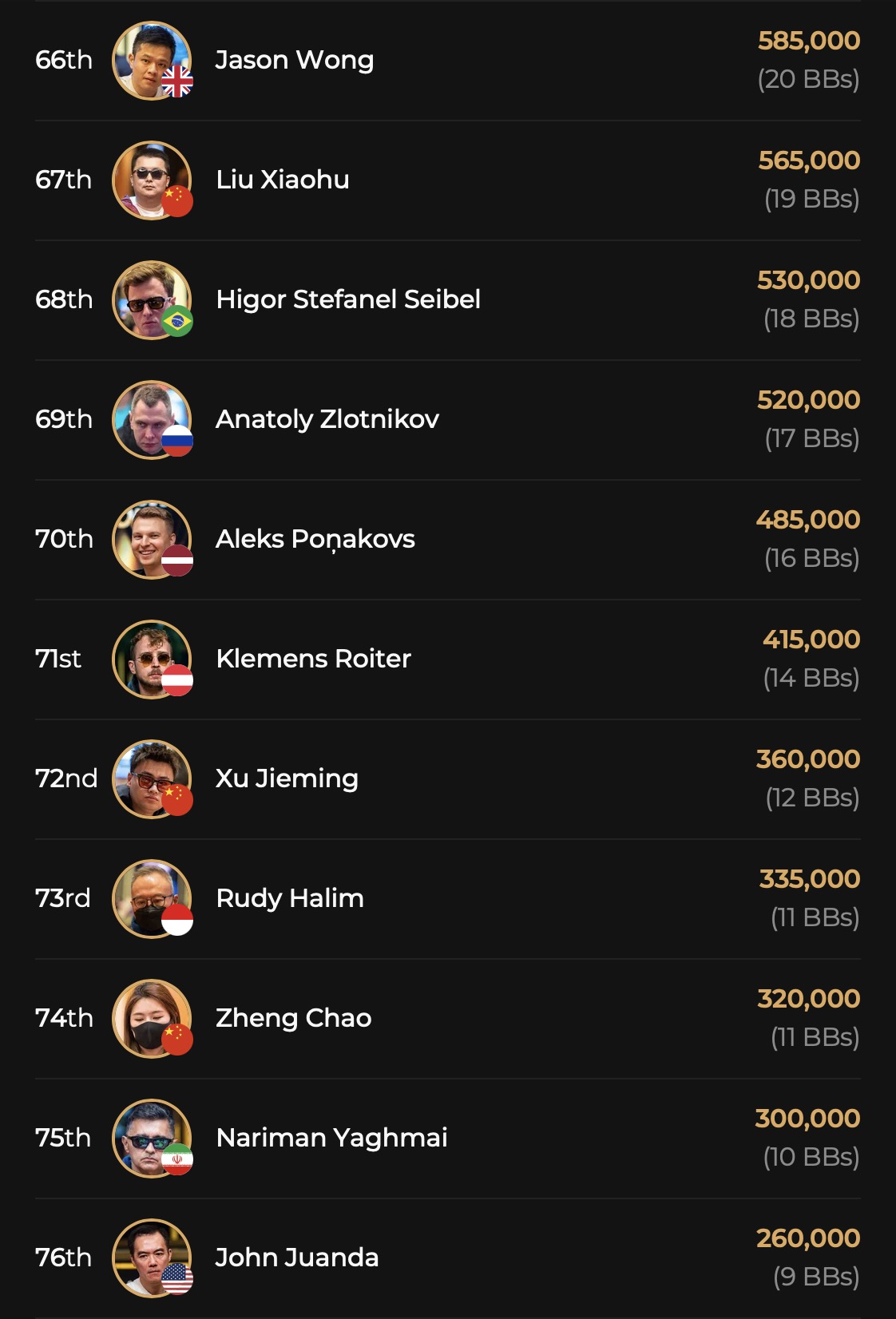Click the USA flag icon on John Juanda's avatar
896x1319 pixels.
pyautogui.click(x=177, y=1279)
